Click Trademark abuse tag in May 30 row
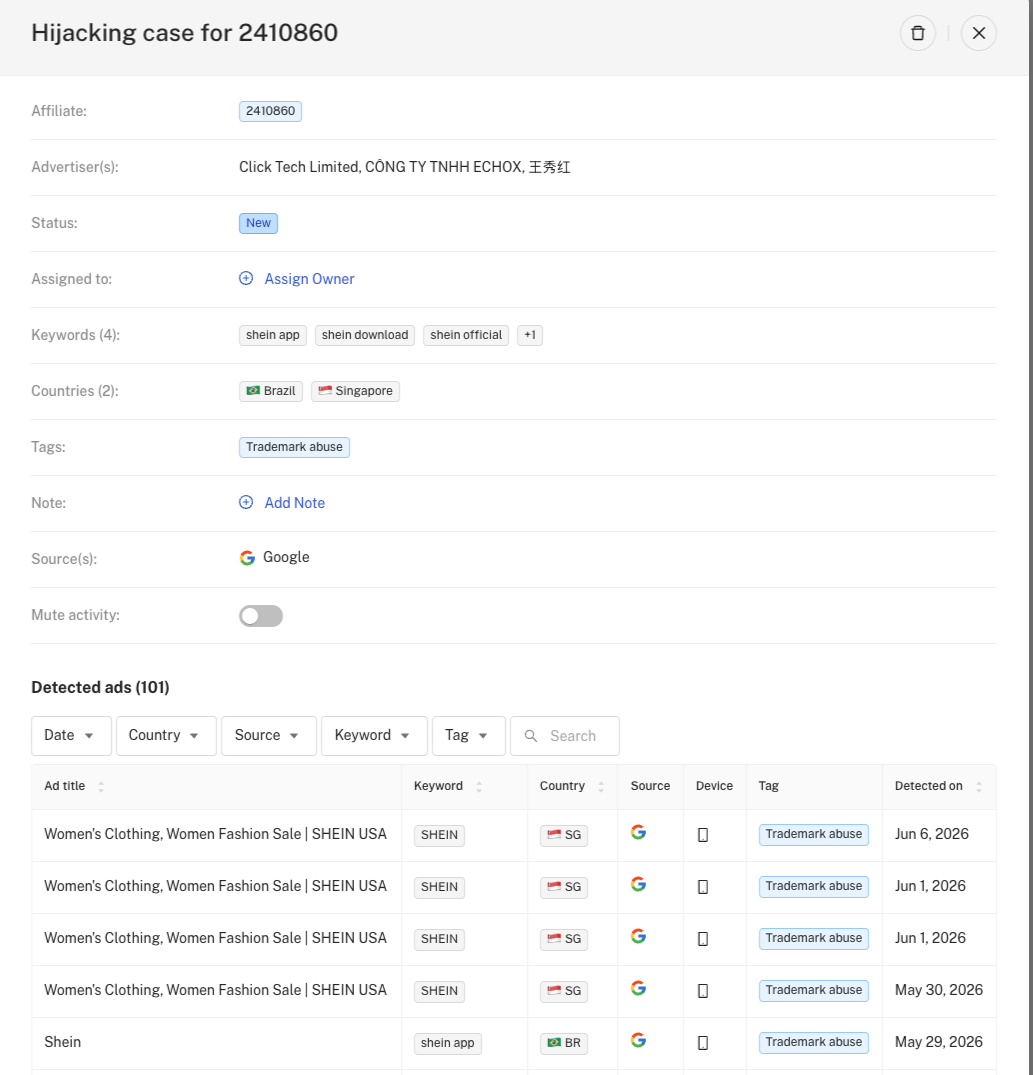 coord(814,991)
